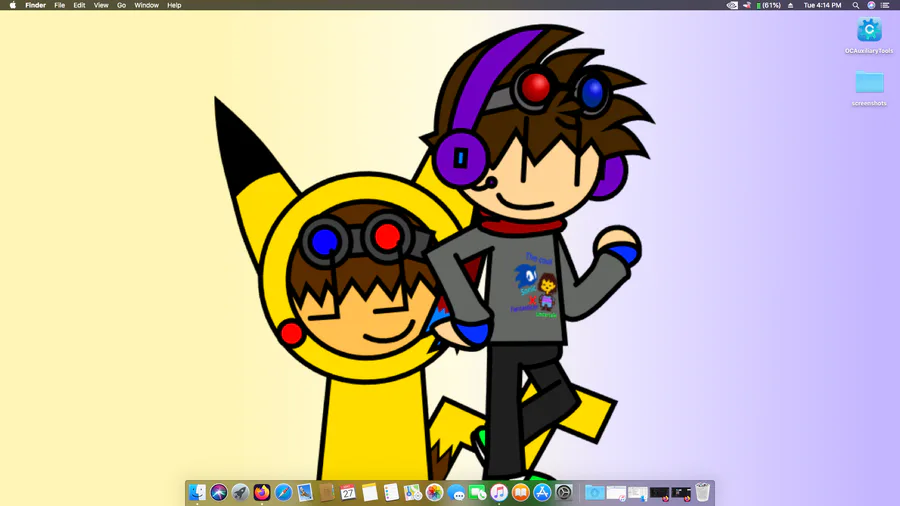
Task: Open the Books app in Dock
Action: pos(521,492)
